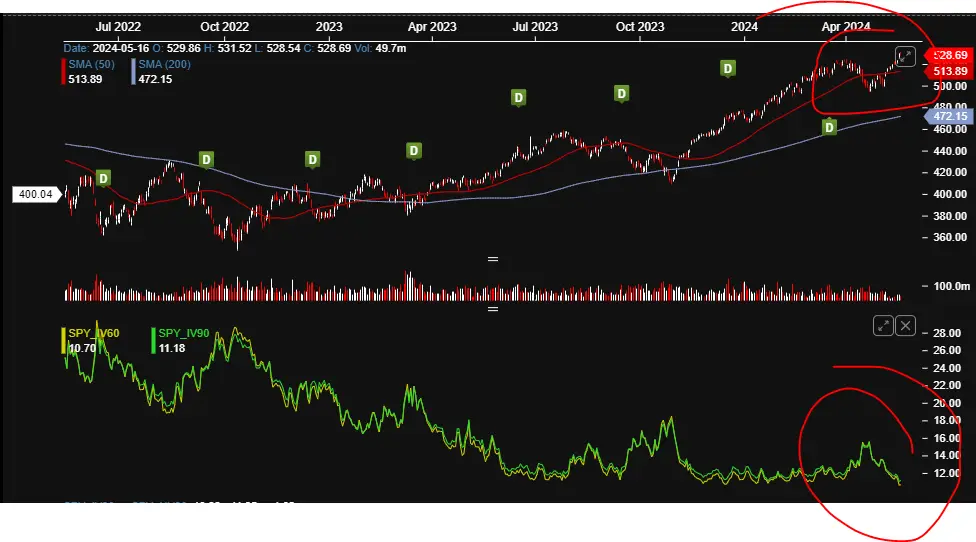Select the December 2022 dividend D marker
The width and height of the screenshot is (976, 542).
tap(312, 159)
